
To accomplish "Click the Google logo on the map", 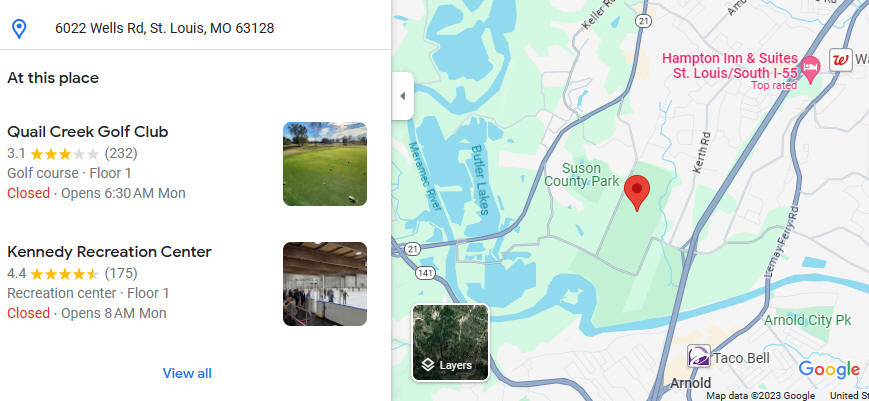I will click(x=829, y=370).
